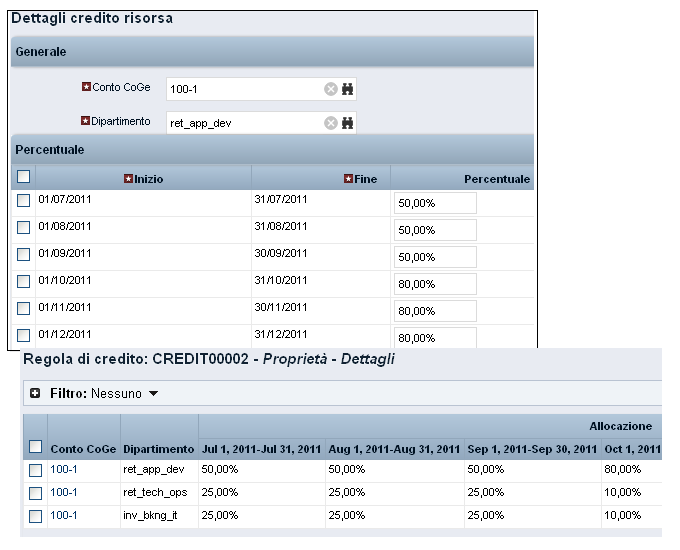Clear the Conto CoGe field value
This screenshot has width=680, height=550.
pyautogui.click(x=330, y=89)
